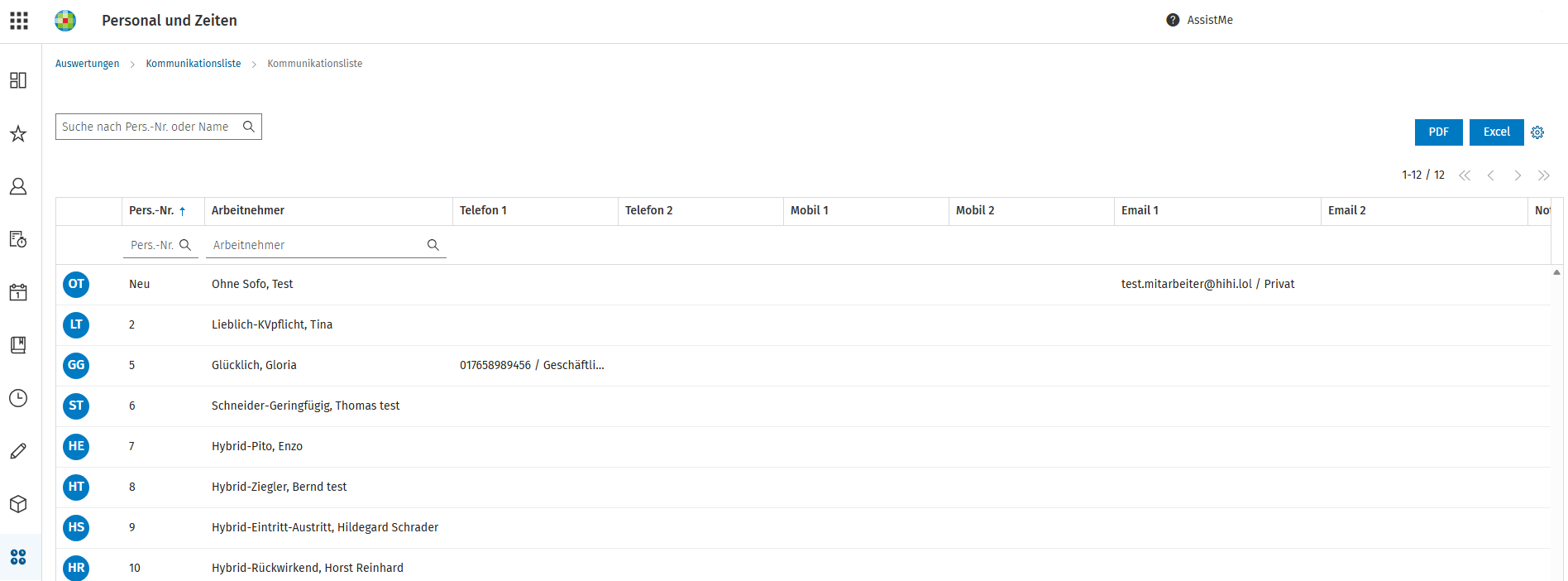Click the OT avatar for Ohne Sofo
Image resolution: width=1568 pixels, height=581 pixels.
pos(76,285)
